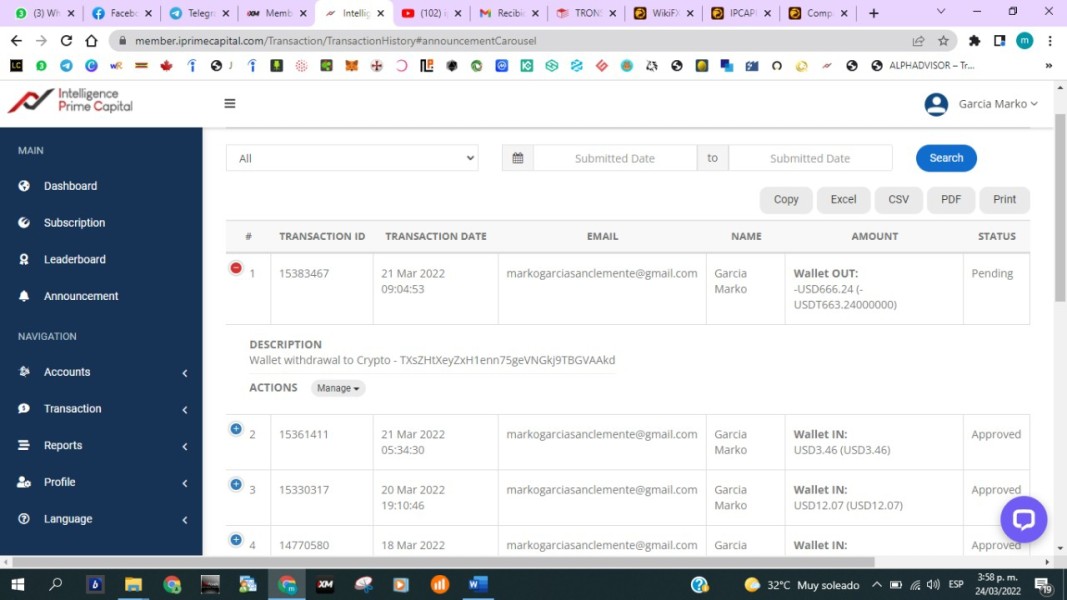
Task: Open the notification center icon
Action: tap(1043, 584)
